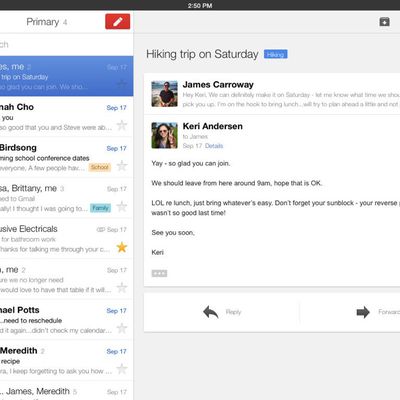Star the Birdsong school conference email
Image resolution: width=400 pixels, height=400 pixels.
(122, 166)
